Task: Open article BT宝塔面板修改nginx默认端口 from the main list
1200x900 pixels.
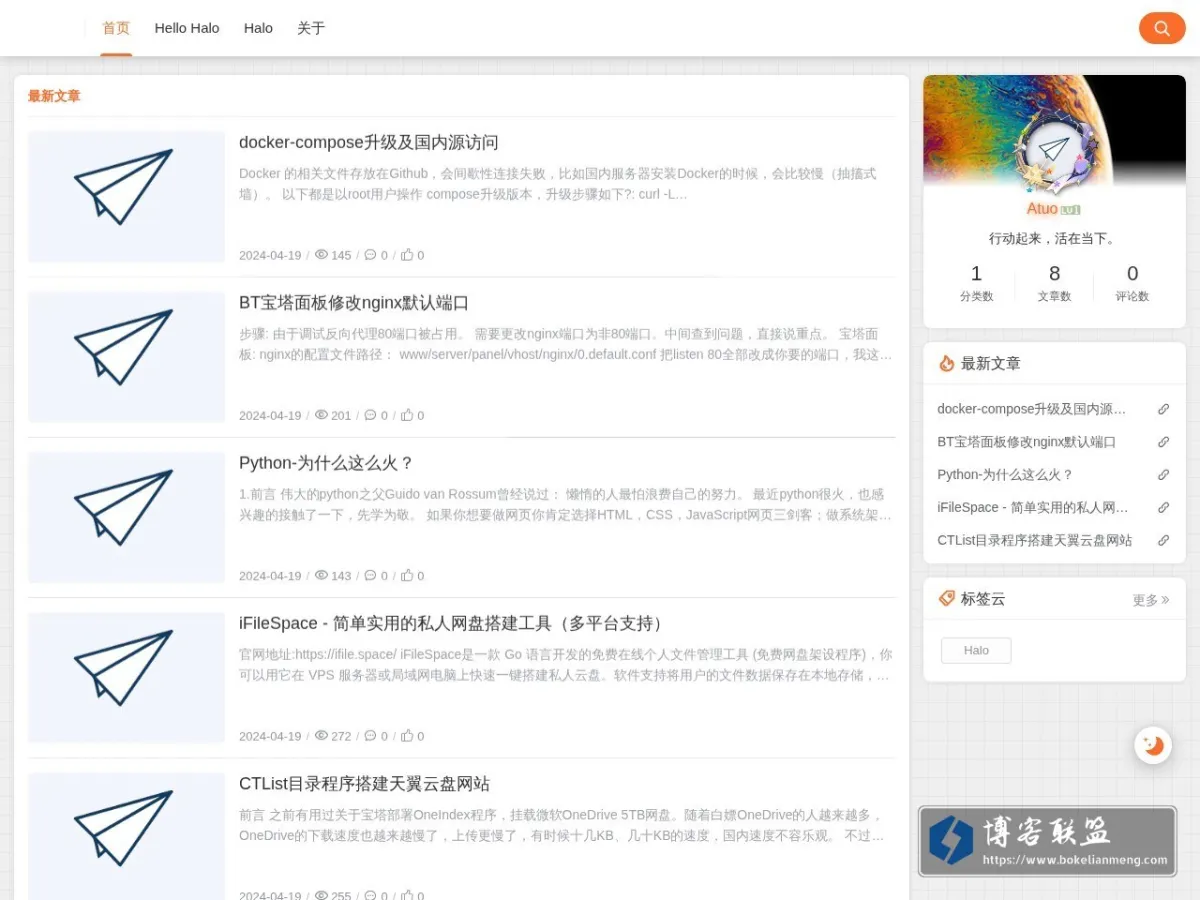Action: click(x=354, y=302)
